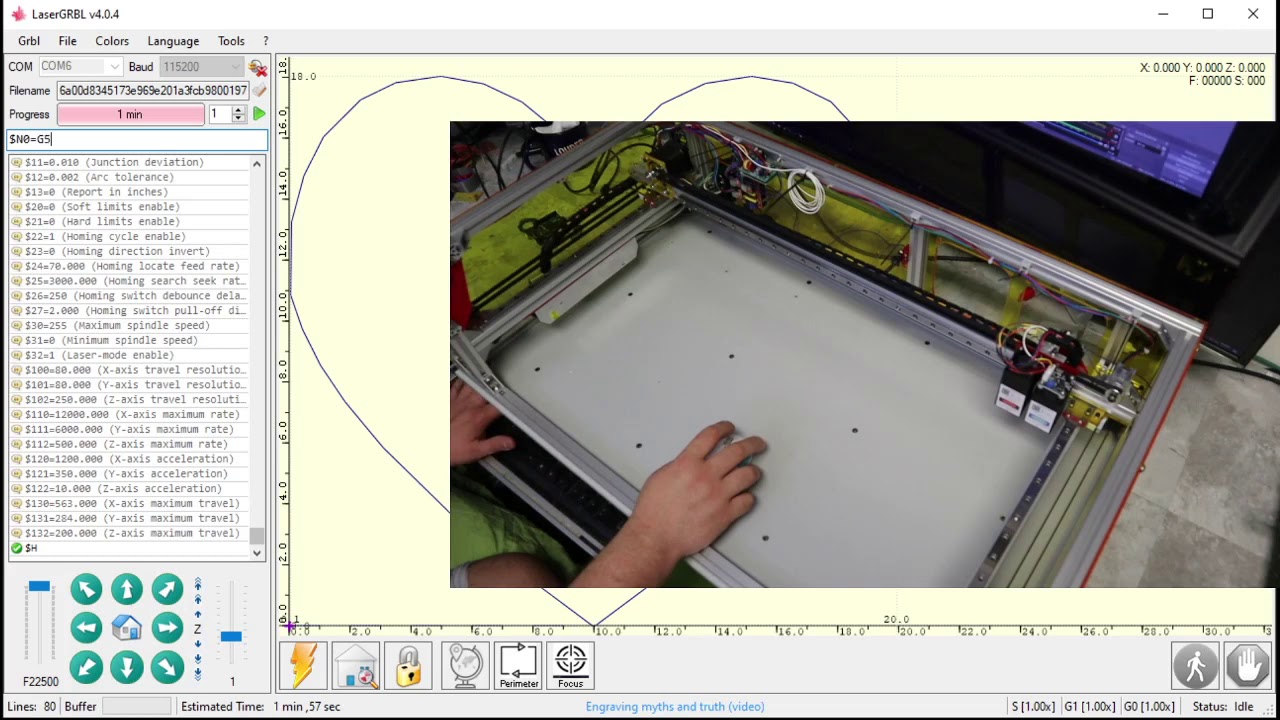
Task: Open the Language menu
Action: click(173, 41)
